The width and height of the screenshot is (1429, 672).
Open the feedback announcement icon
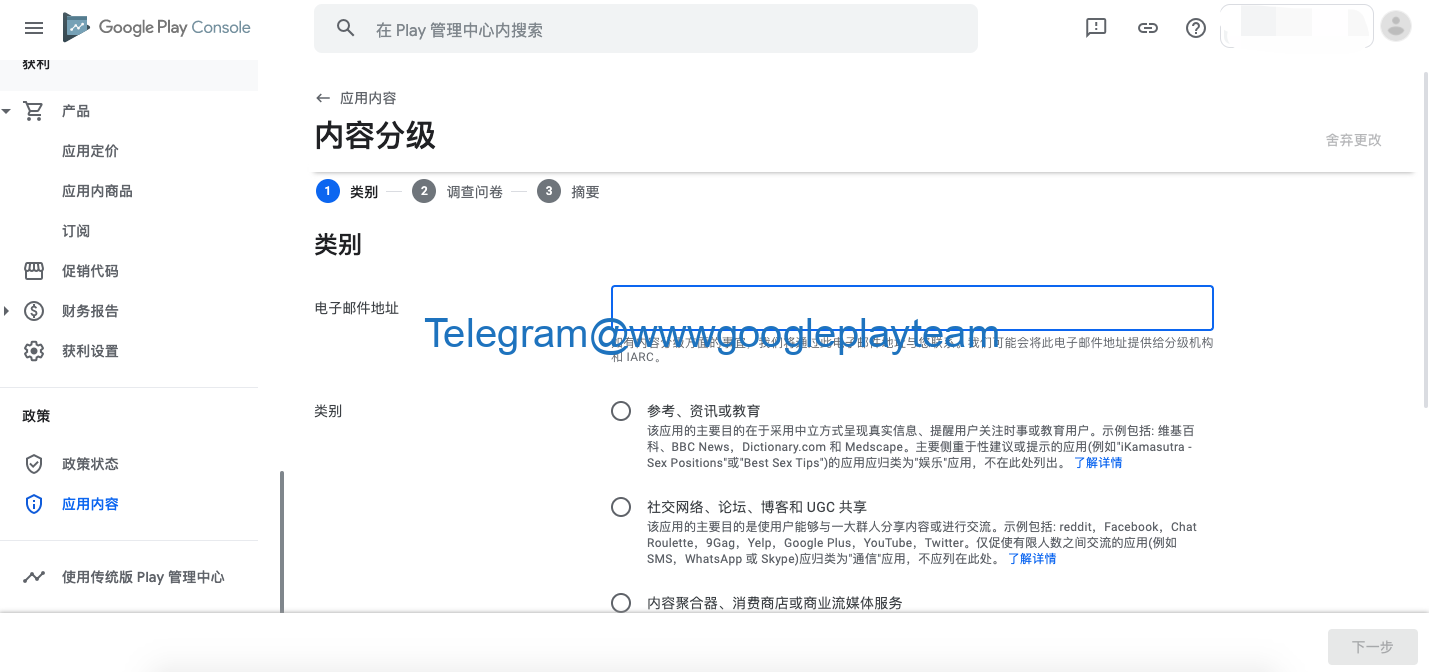tap(1096, 28)
